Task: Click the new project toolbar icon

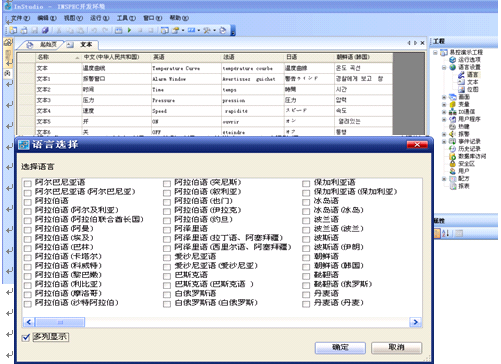Action: click(13, 30)
